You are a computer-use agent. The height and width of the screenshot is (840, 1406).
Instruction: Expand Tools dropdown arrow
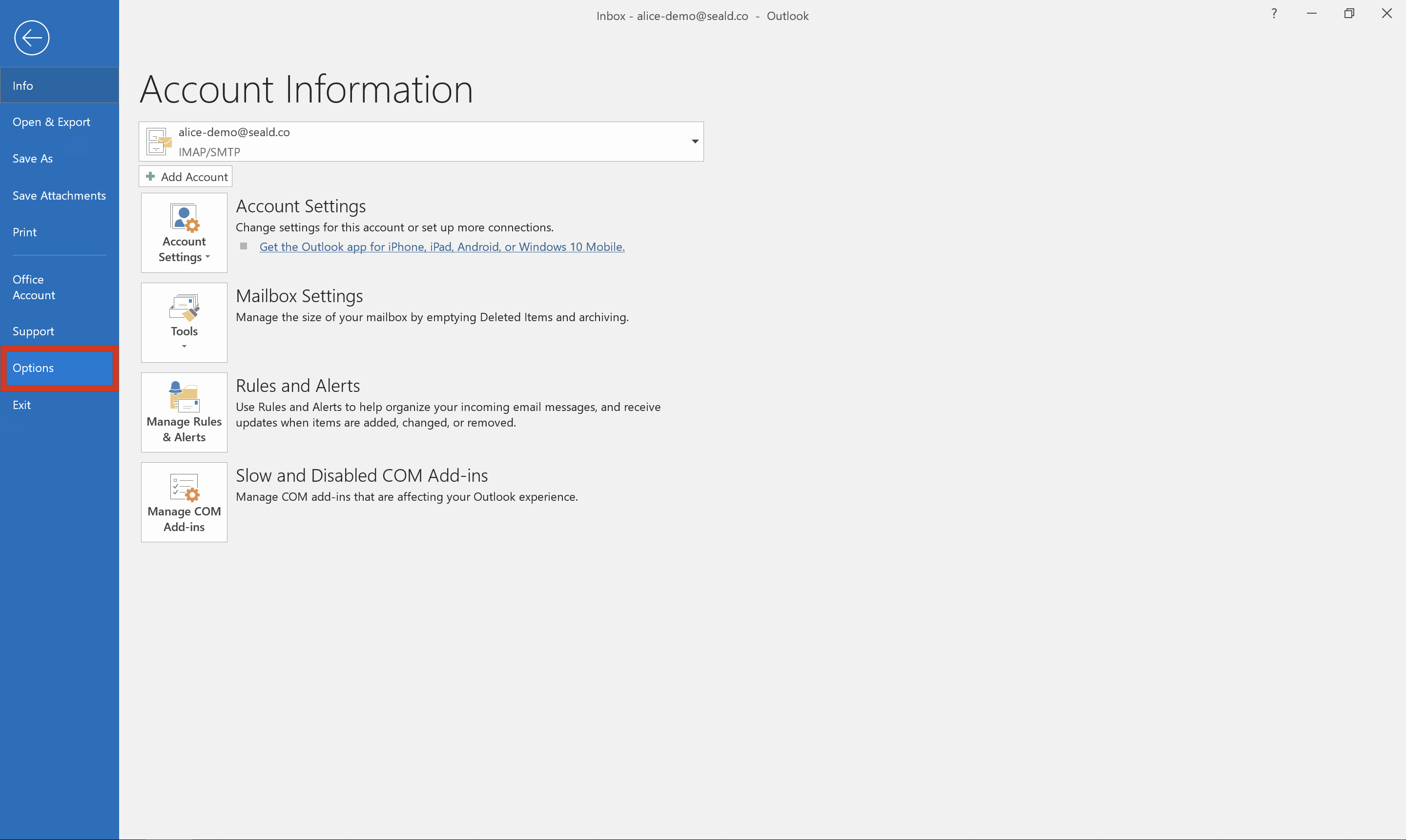(184, 347)
